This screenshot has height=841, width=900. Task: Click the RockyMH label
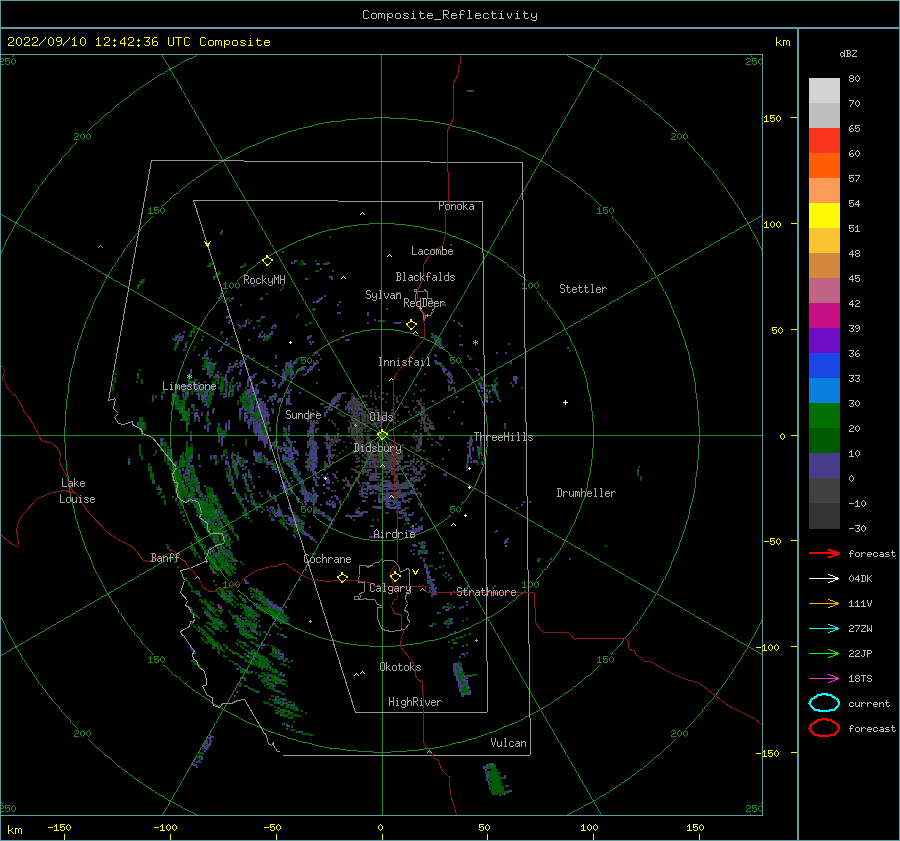coord(264,280)
